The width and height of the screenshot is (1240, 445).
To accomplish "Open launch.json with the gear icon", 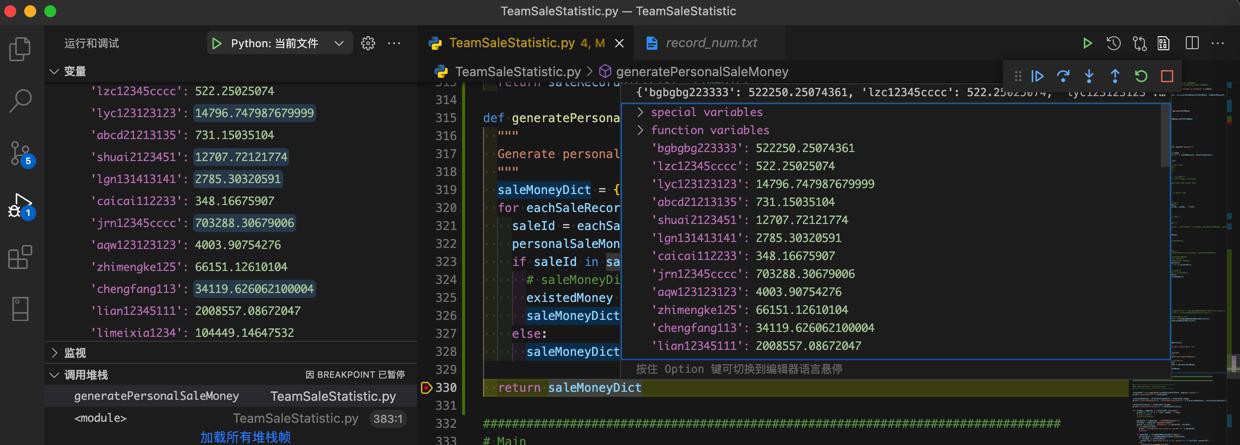I will pos(368,43).
